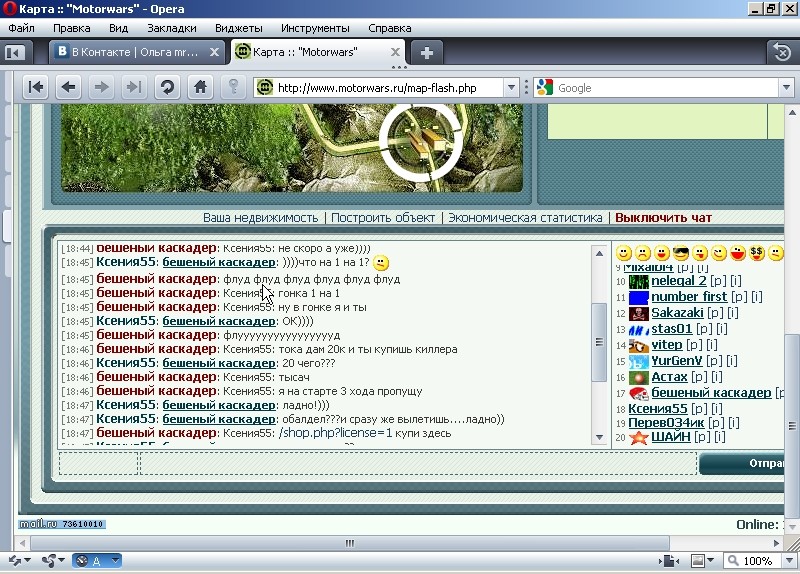Image resolution: width=800 pixels, height=574 pixels.
Task: Insert the smiling face emoticon
Action: click(623, 253)
